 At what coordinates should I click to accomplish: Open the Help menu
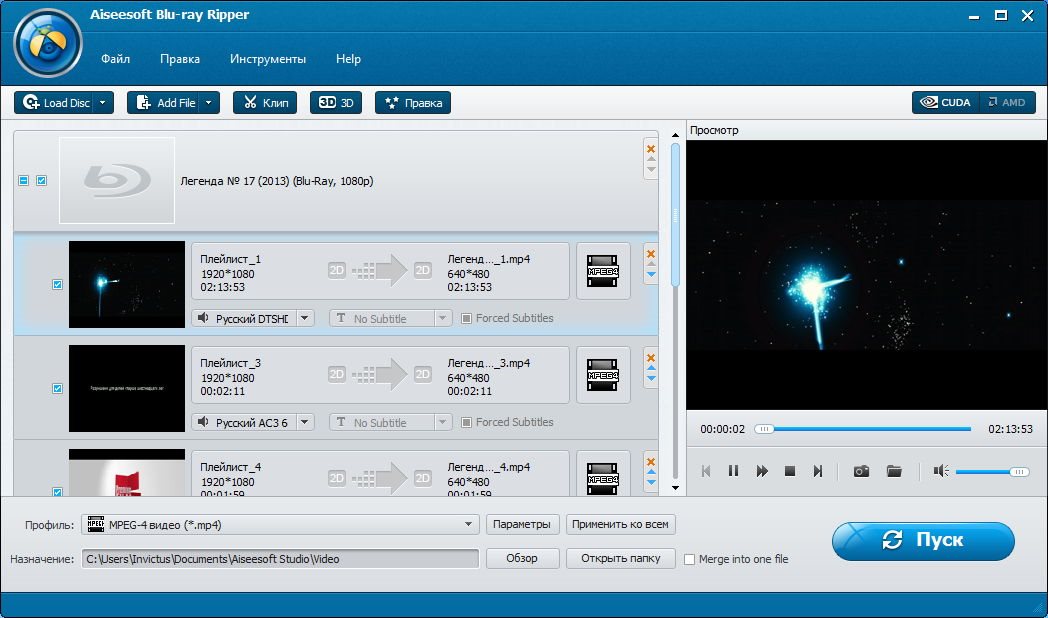pyautogui.click(x=348, y=59)
